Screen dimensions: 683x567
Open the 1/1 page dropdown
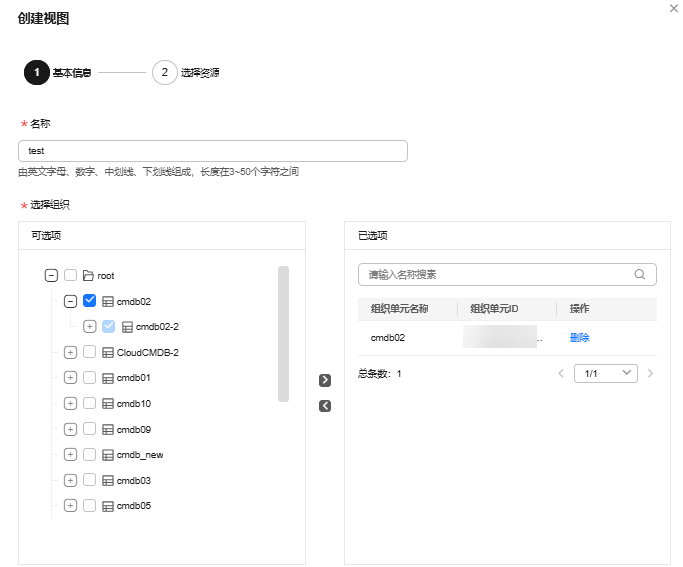point(605,373)
